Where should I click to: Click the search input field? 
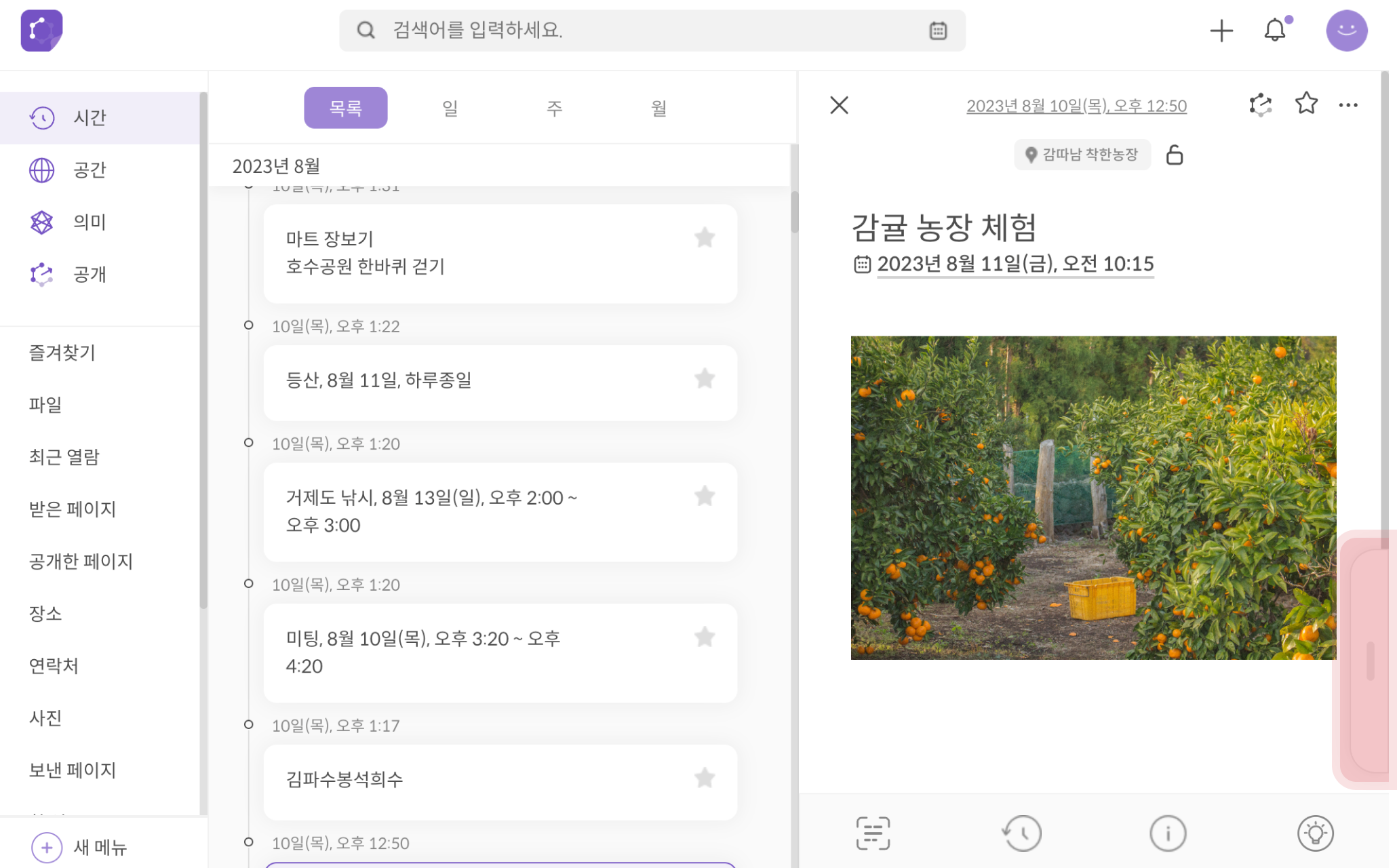[652, 31]
